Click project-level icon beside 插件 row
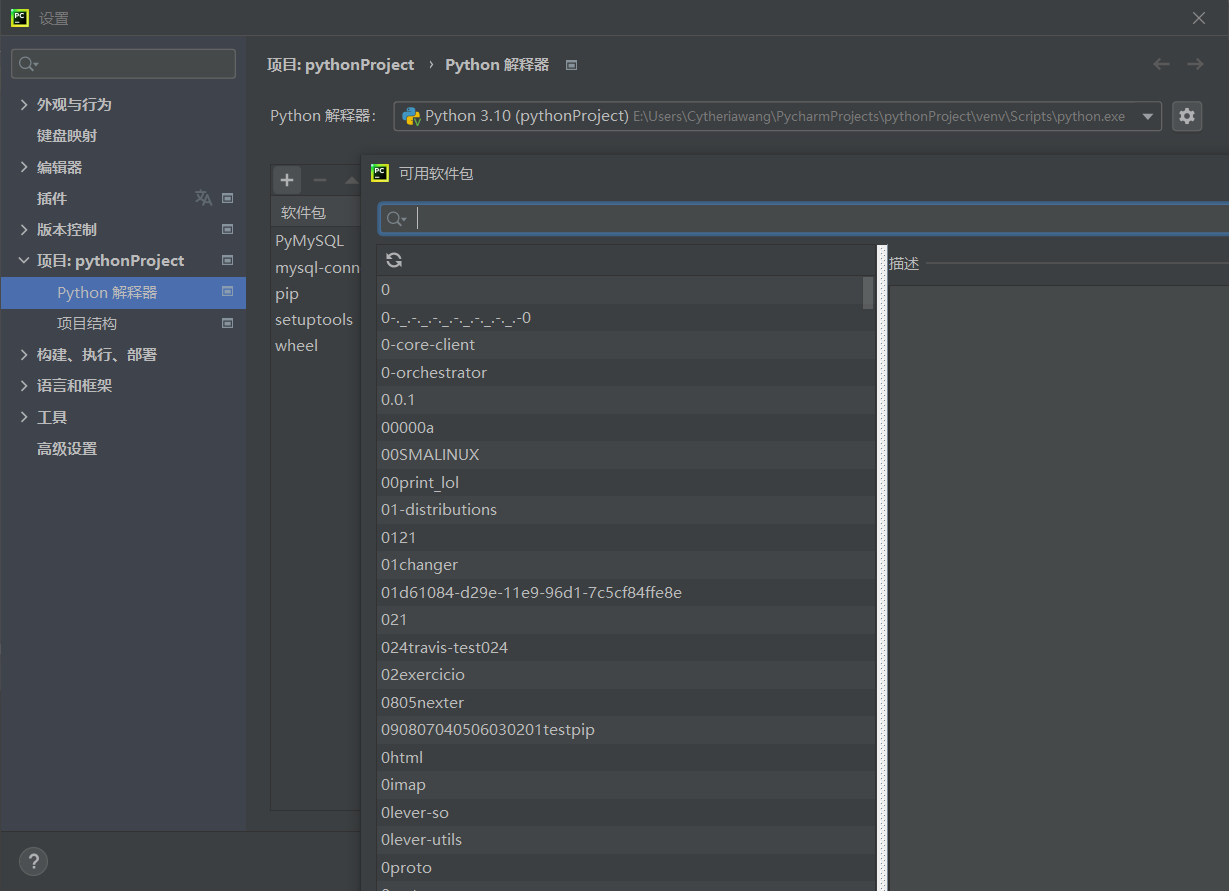The height and width of the screenshot is (891, 1229). [227, 198]
